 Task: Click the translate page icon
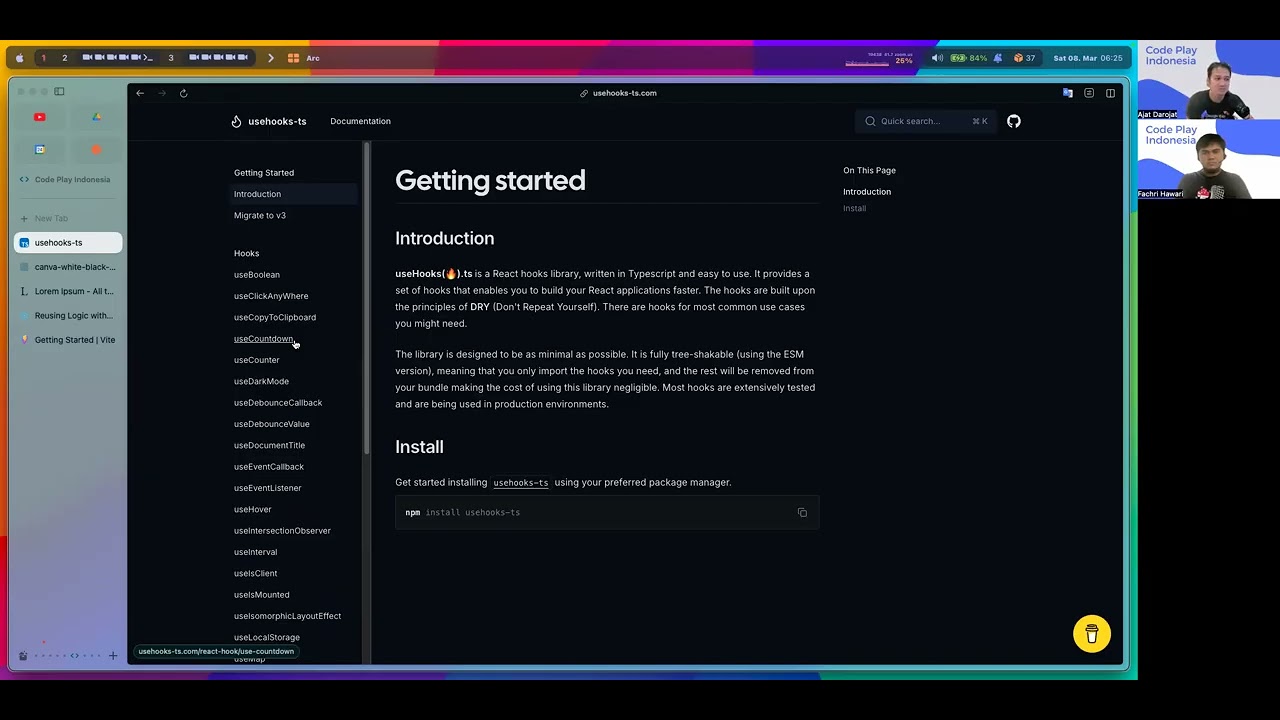[1067, 93]
